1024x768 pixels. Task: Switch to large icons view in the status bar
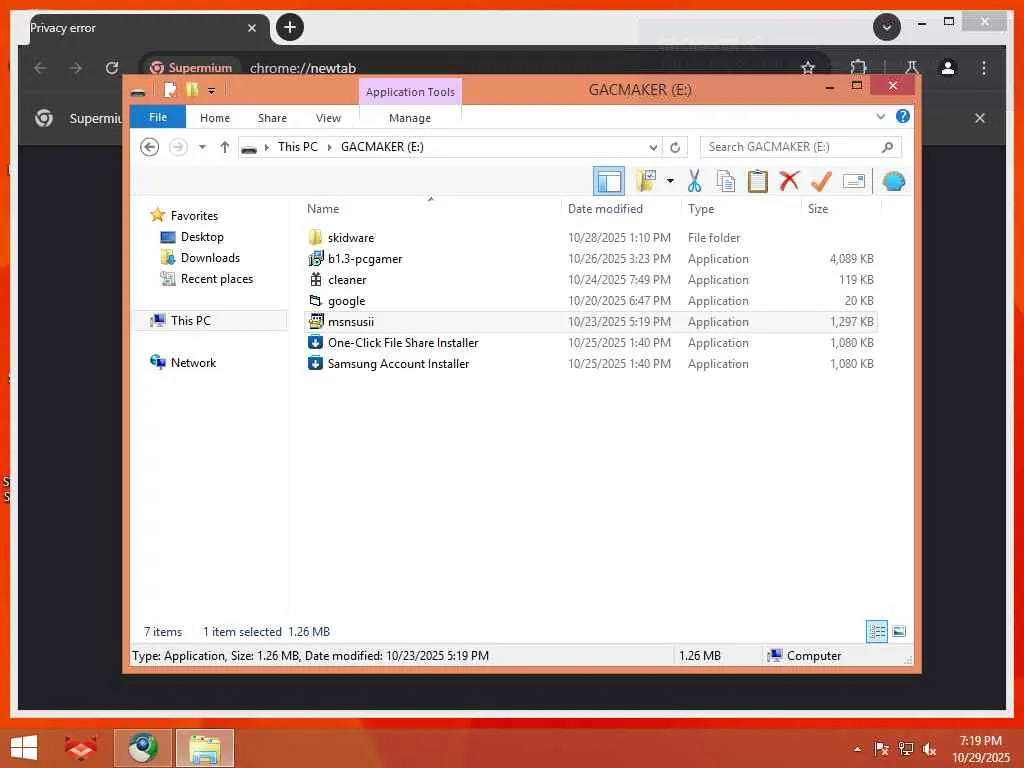click(899, 632)
